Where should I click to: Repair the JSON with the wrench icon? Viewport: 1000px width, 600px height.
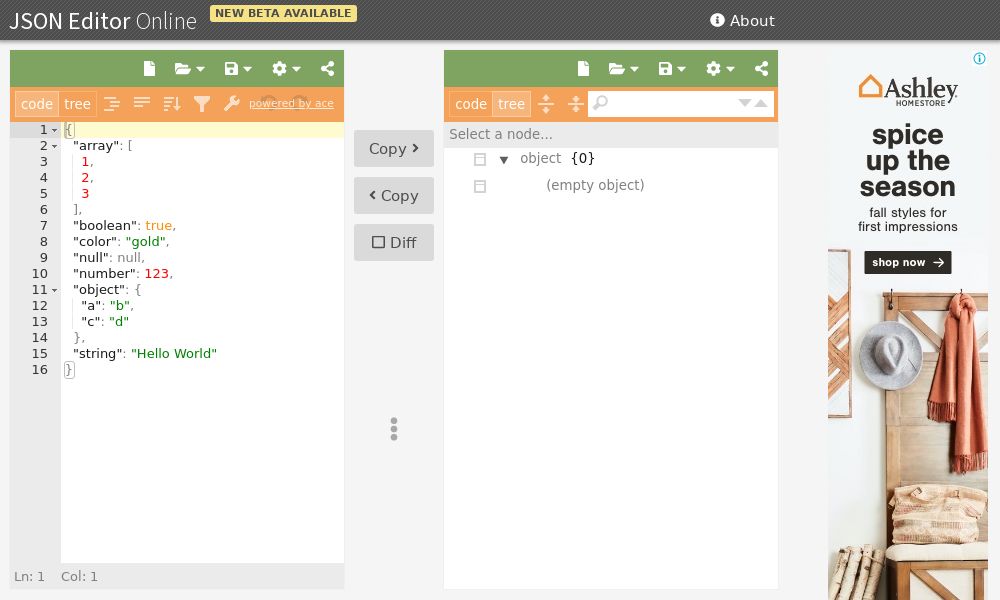pos(231,103)
